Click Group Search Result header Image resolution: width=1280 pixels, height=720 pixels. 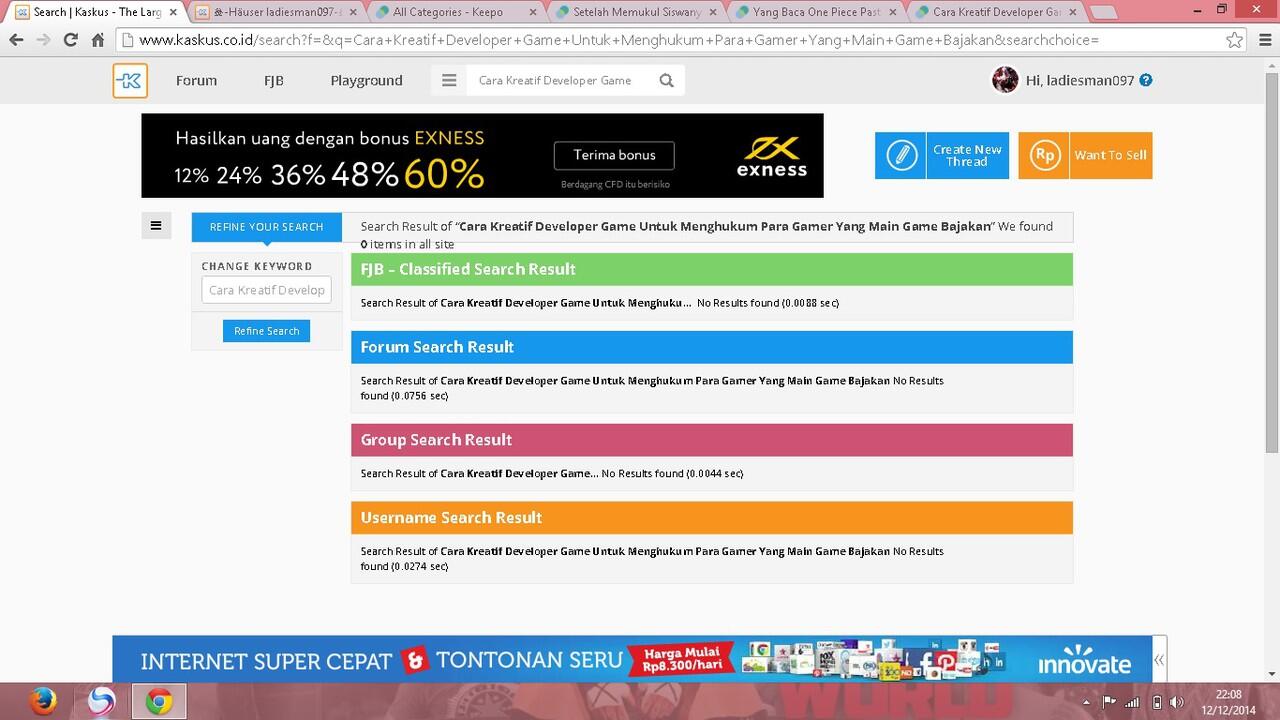[x=711, y=440]
